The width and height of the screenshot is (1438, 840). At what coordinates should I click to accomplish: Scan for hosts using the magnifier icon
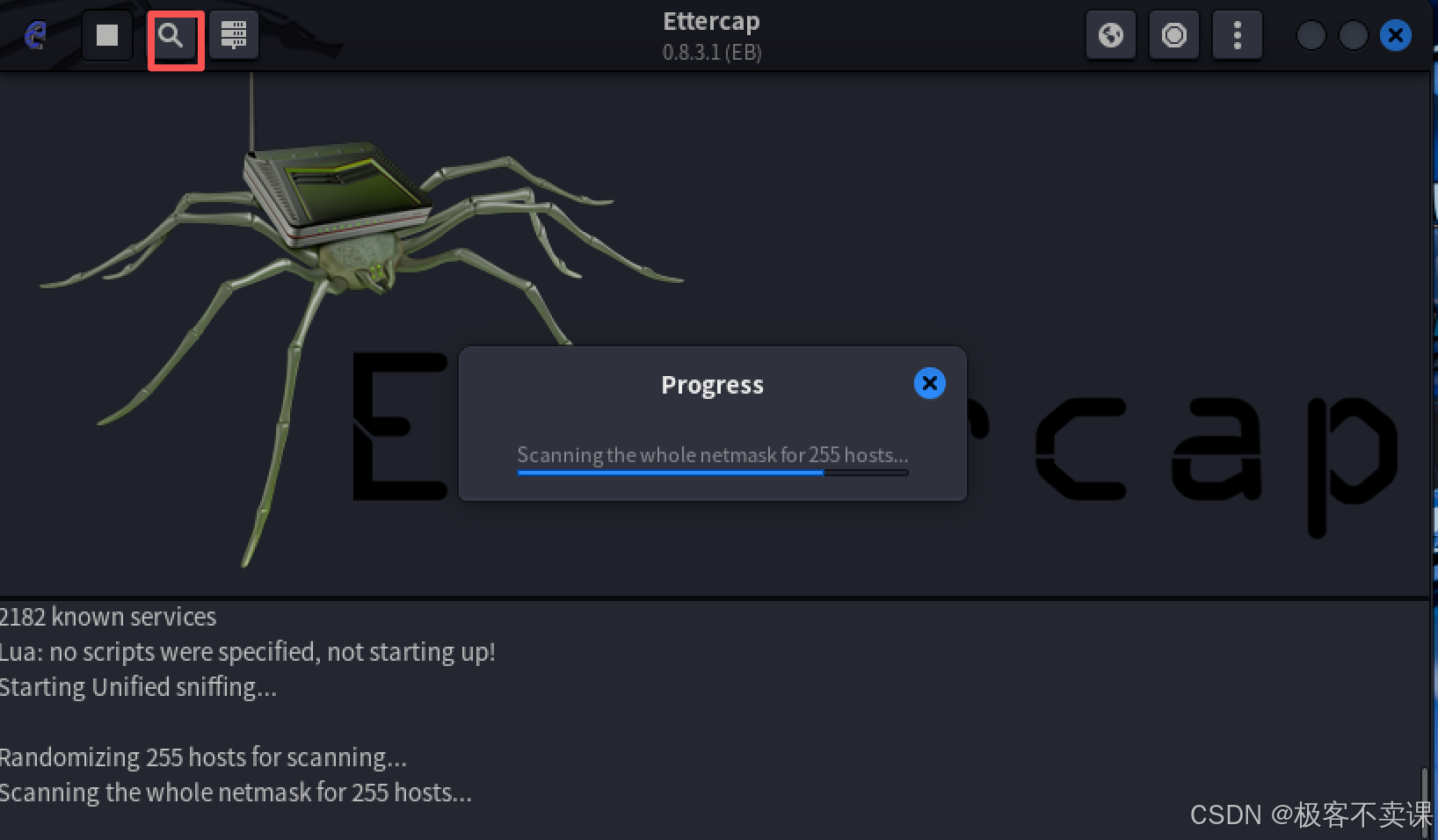coord(171,35)
